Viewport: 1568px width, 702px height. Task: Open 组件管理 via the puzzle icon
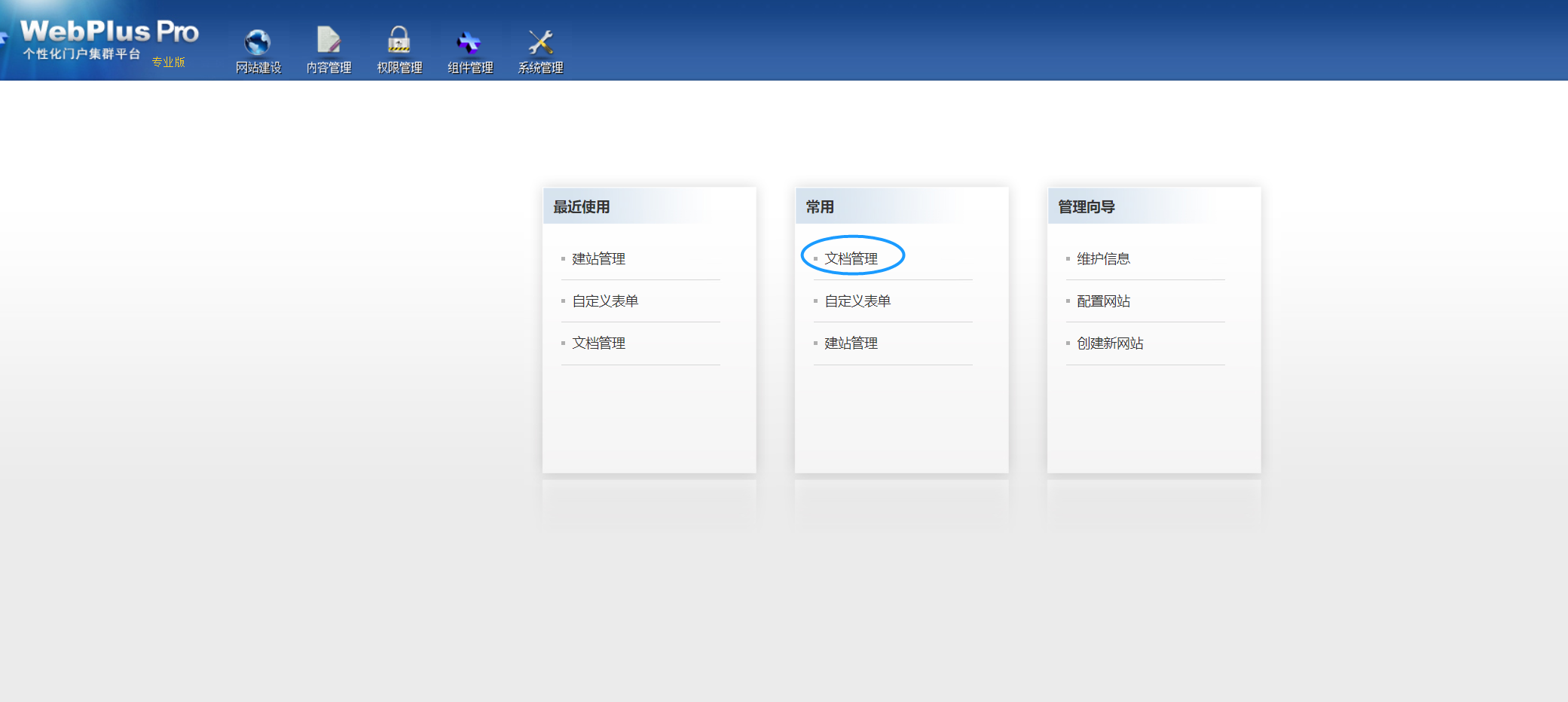coord(469,42)
